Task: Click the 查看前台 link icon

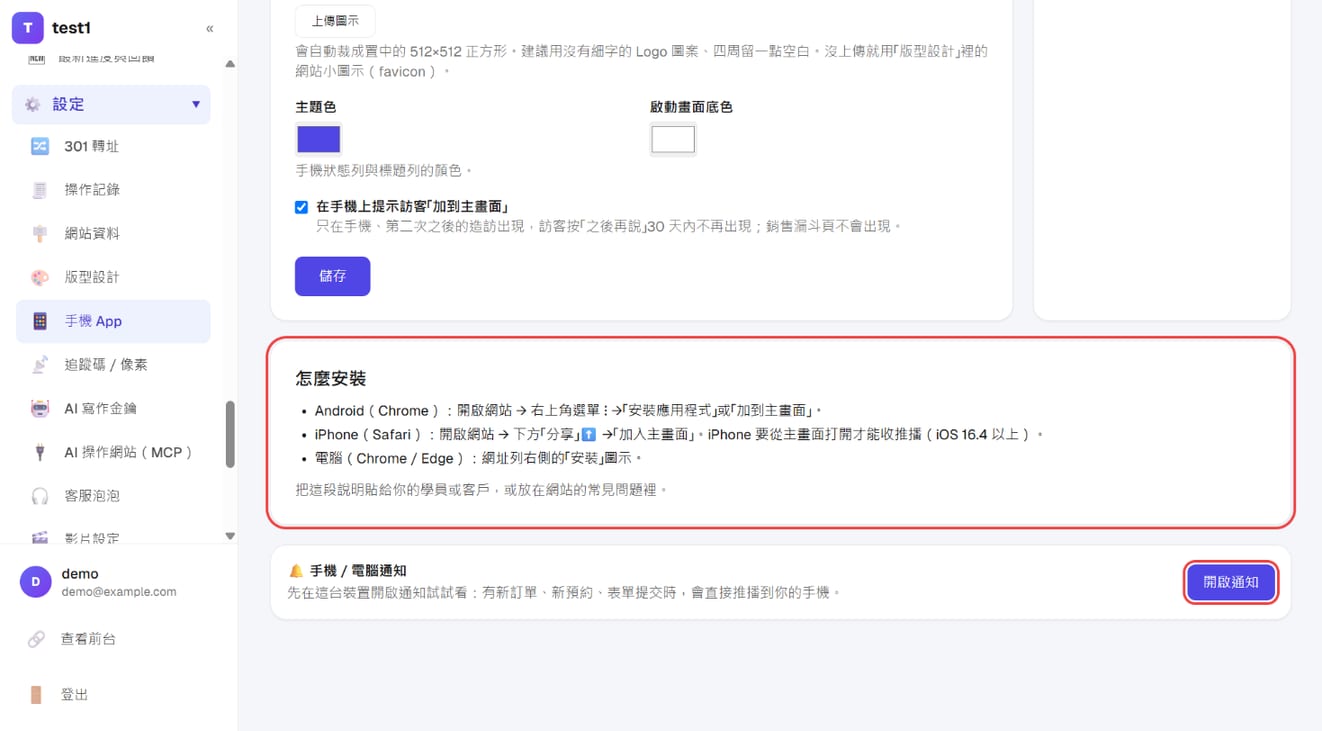Action: pyautogui.click(x=36, y=639)
